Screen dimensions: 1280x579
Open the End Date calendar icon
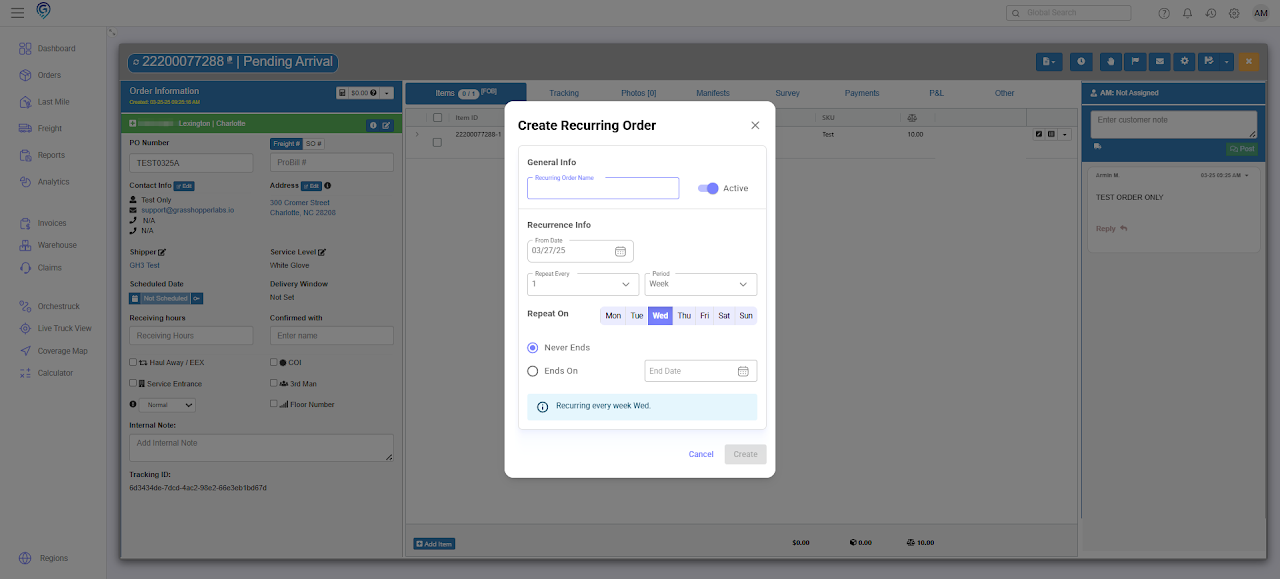point(743,371)
